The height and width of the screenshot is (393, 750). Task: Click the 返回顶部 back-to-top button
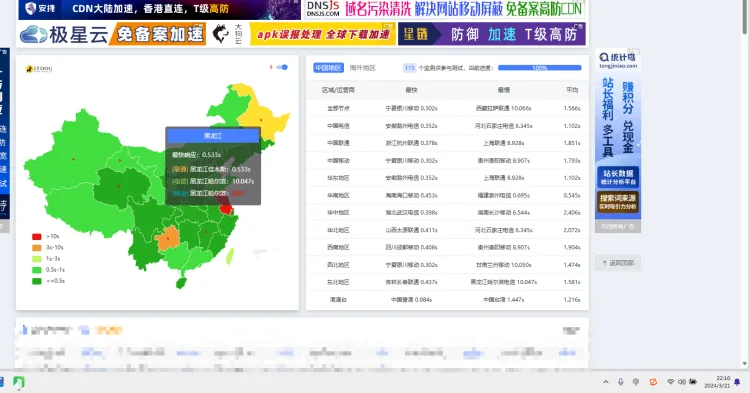click(618, 263)
